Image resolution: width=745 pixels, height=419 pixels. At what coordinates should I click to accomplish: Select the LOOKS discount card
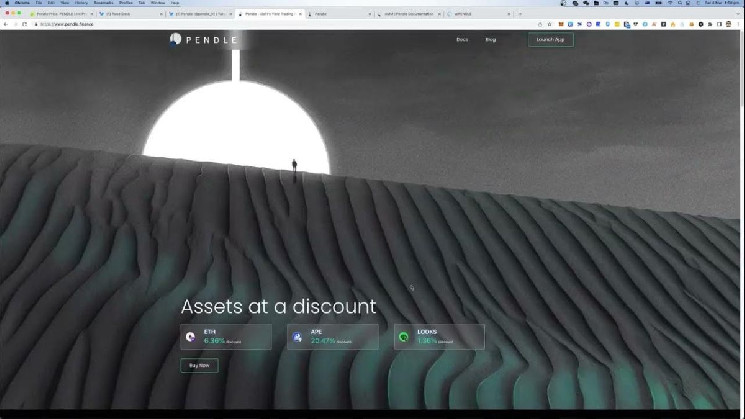(439, 337)
